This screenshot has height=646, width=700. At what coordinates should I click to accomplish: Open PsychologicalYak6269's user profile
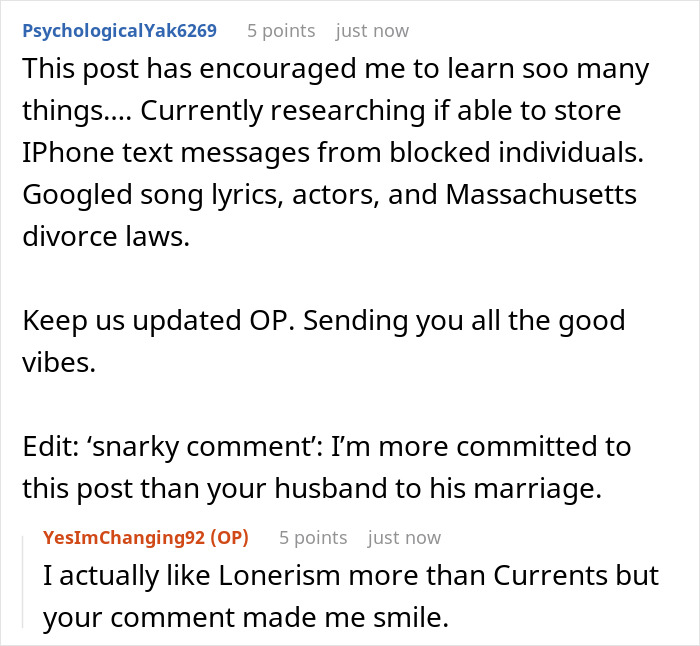point(120,31)
